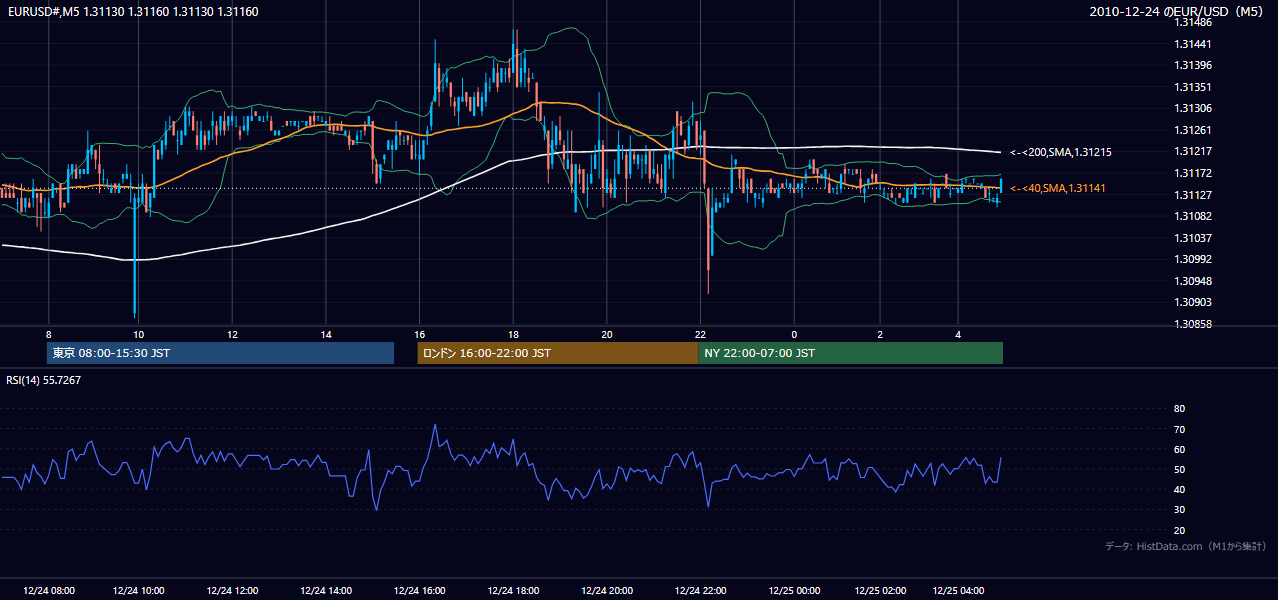The width and height of the screenshot is (1278, 600).
Task: Click price axis value 1.31261
Action: pos(1192,130)
